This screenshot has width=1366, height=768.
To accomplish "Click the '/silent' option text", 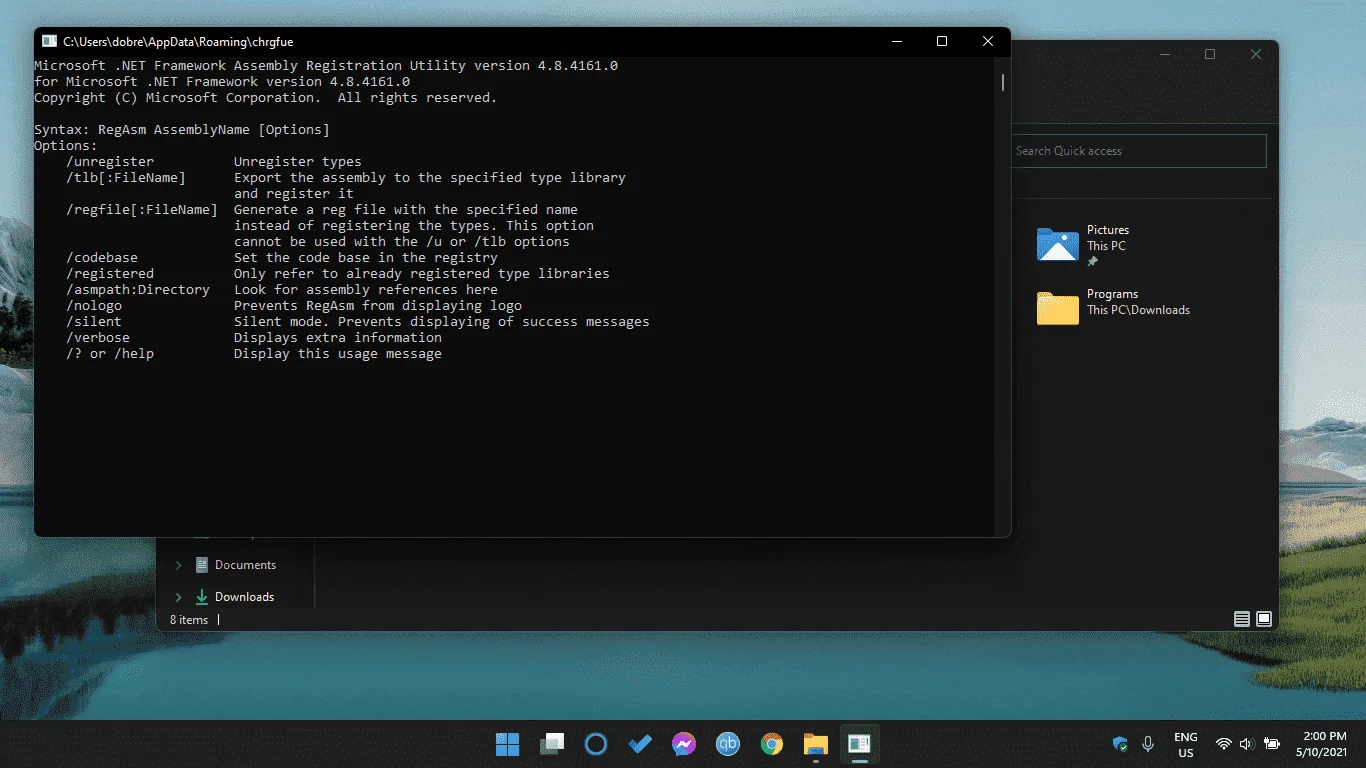I will click(94, 321).
